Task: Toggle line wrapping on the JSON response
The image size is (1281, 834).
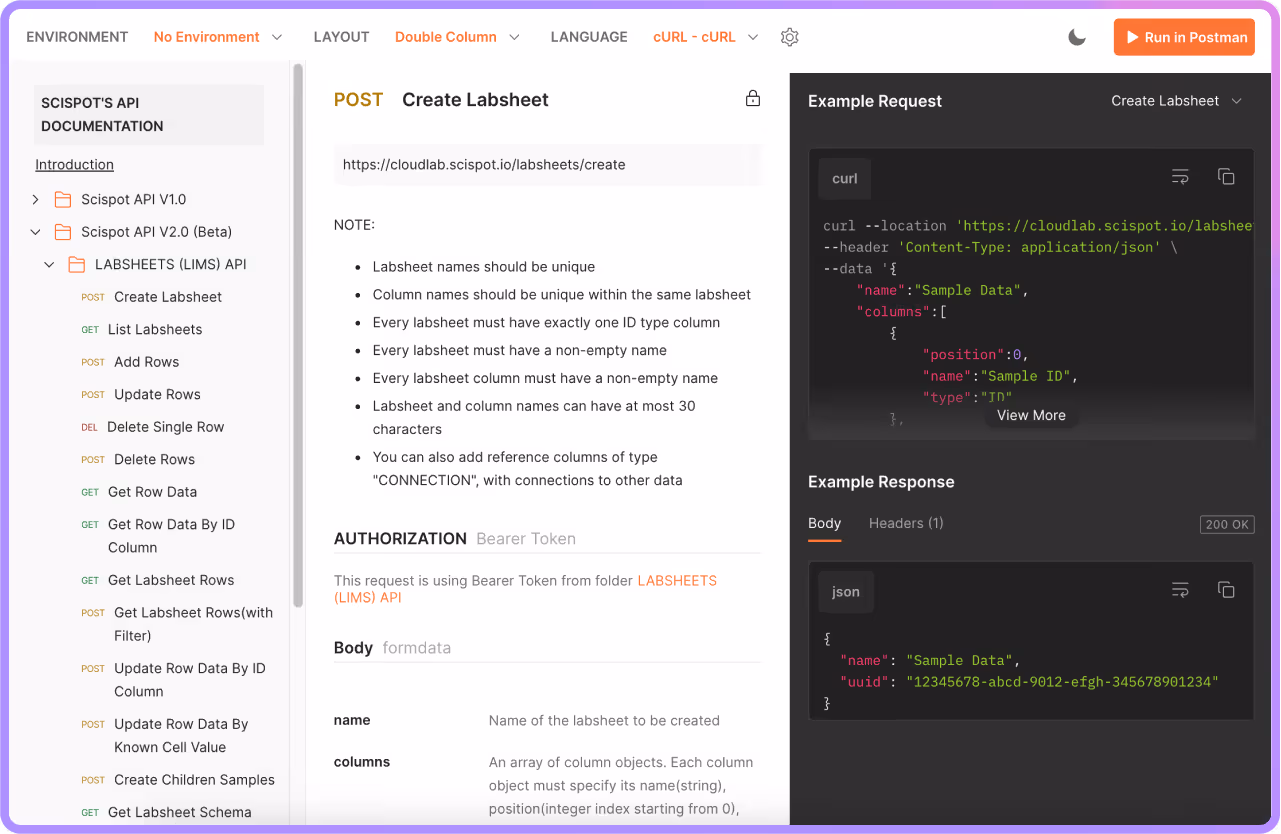Action: (1180, 591)
